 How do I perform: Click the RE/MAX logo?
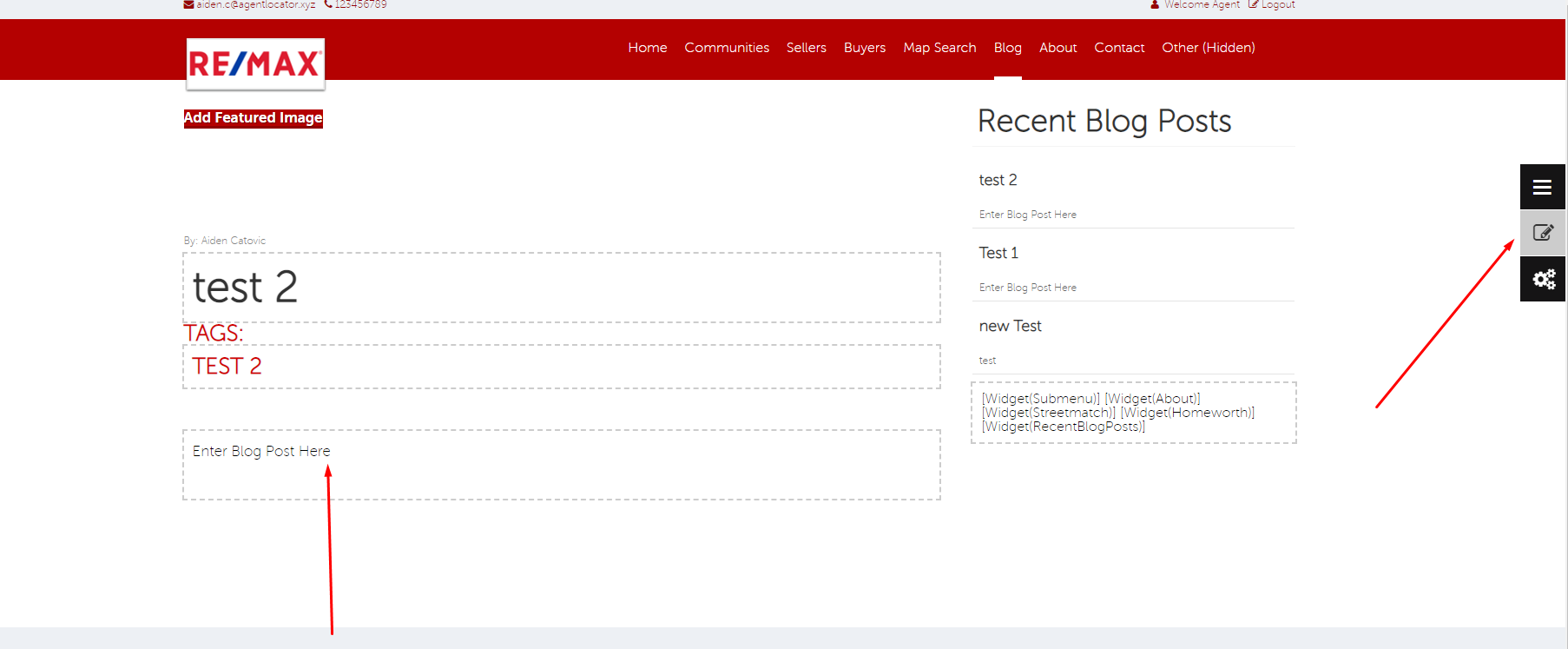(255, 63)
